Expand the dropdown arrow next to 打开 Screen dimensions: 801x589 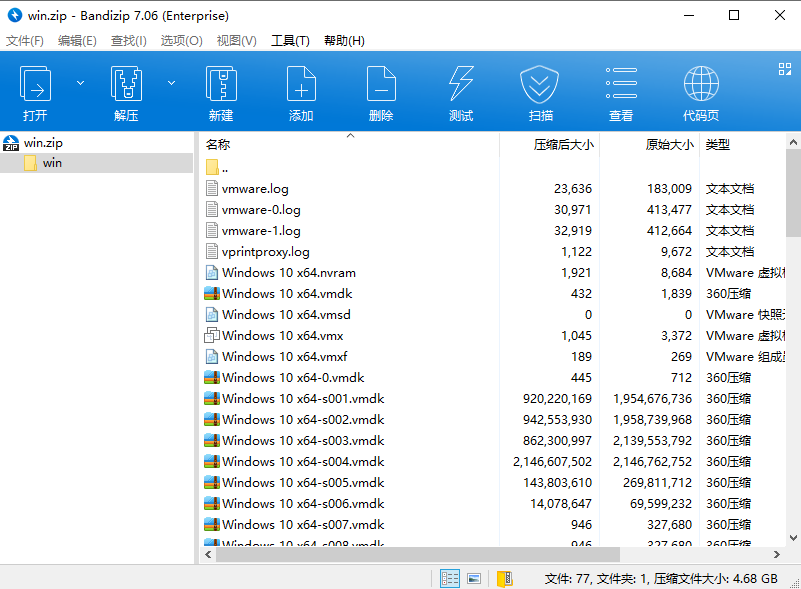80,83
